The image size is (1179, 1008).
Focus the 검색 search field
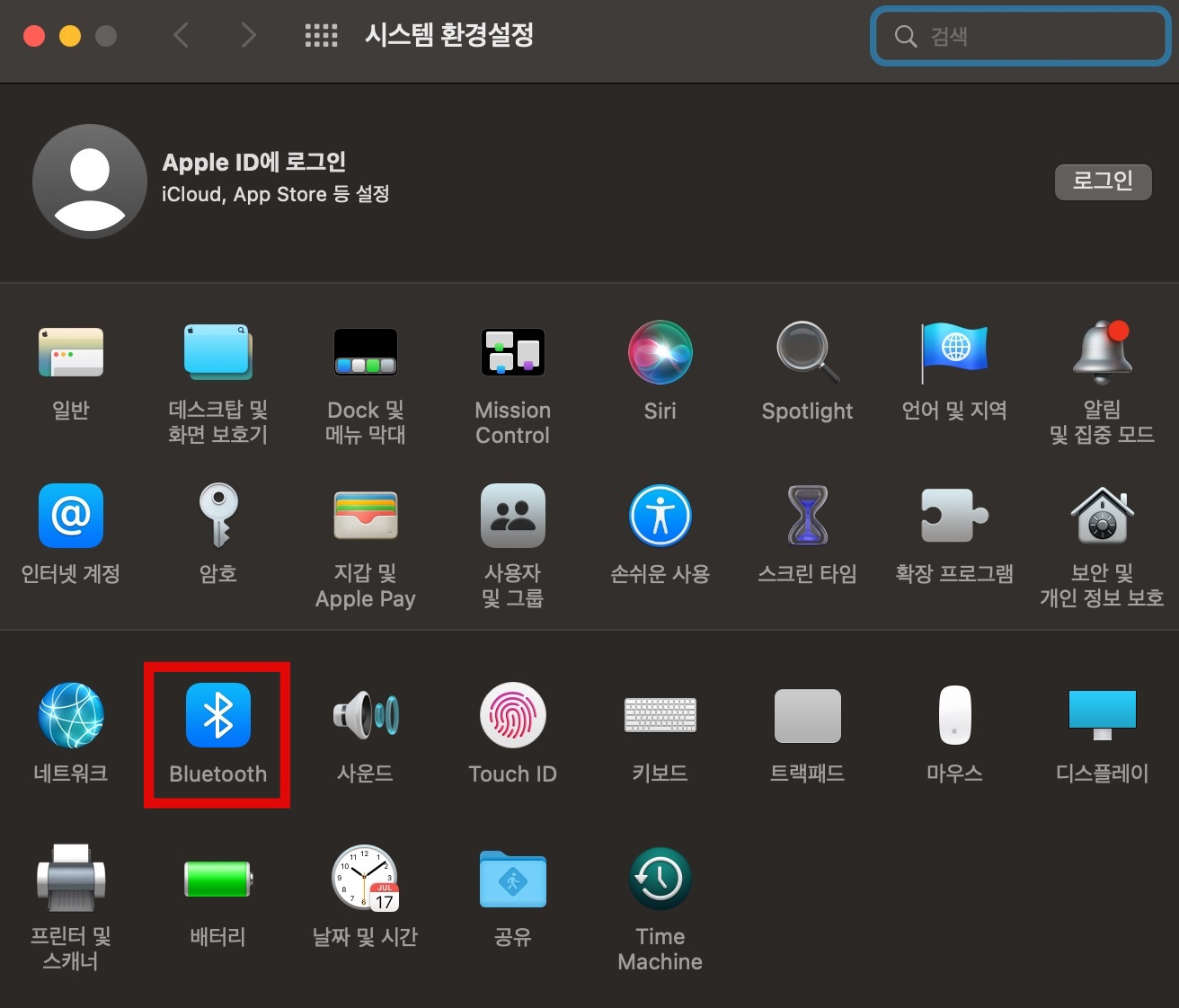point(1021,36)
